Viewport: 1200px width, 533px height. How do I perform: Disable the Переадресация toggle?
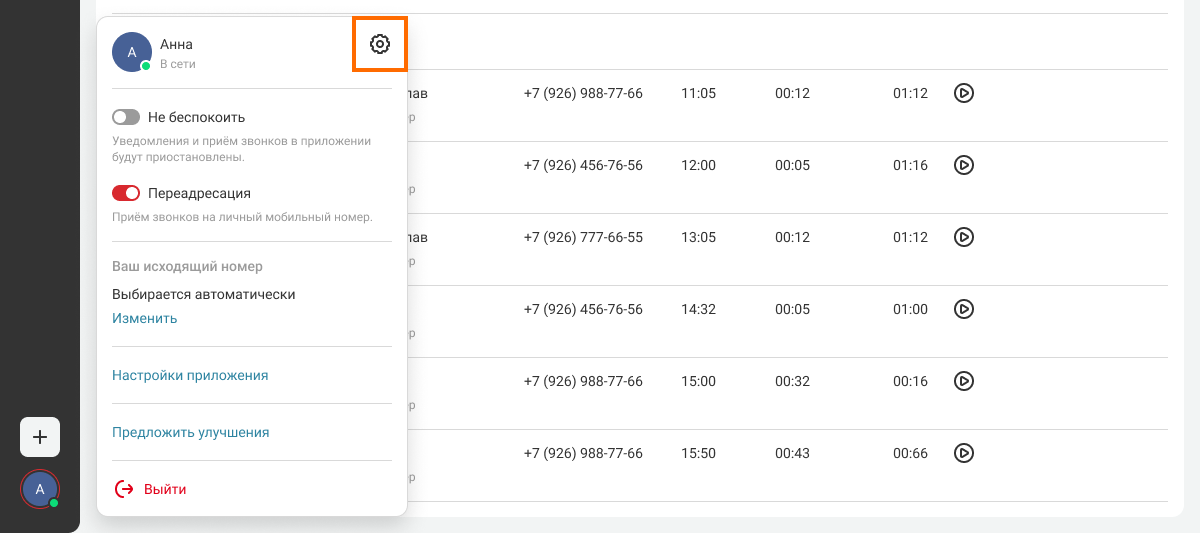pyautogui.click(x=126, y=193)
